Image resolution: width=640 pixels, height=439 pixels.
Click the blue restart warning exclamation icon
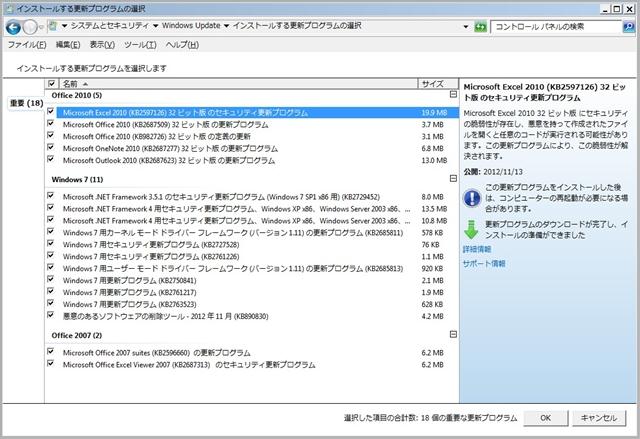click(x=472, y=198)
